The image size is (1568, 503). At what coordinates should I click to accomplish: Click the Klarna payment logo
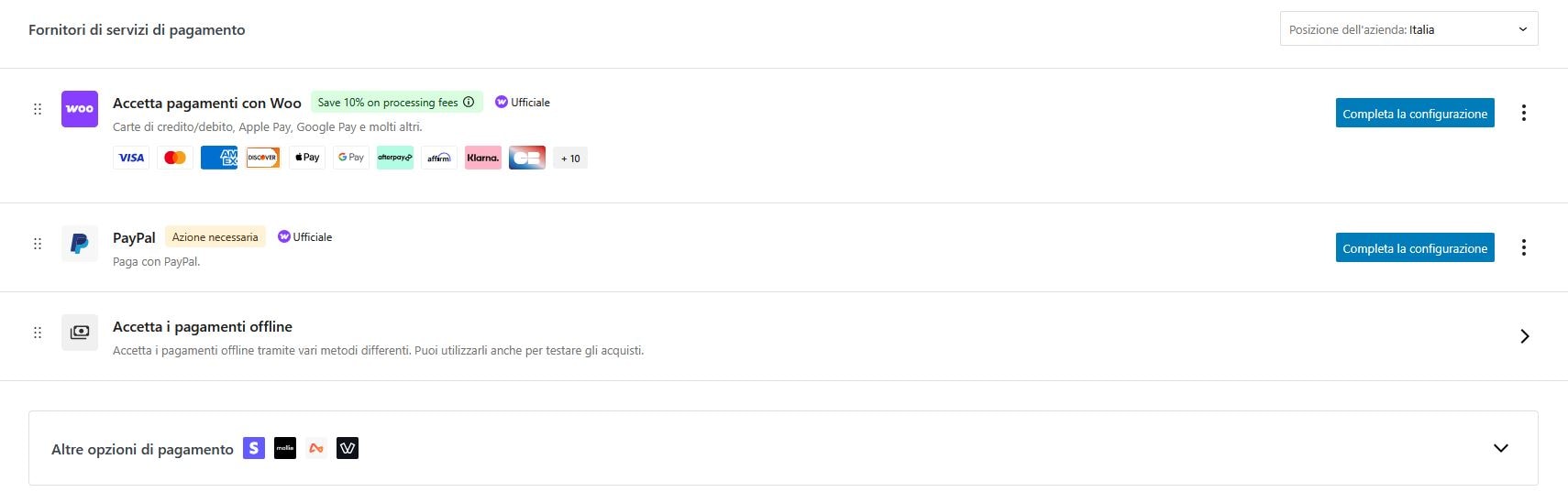[x=483, y=158]
